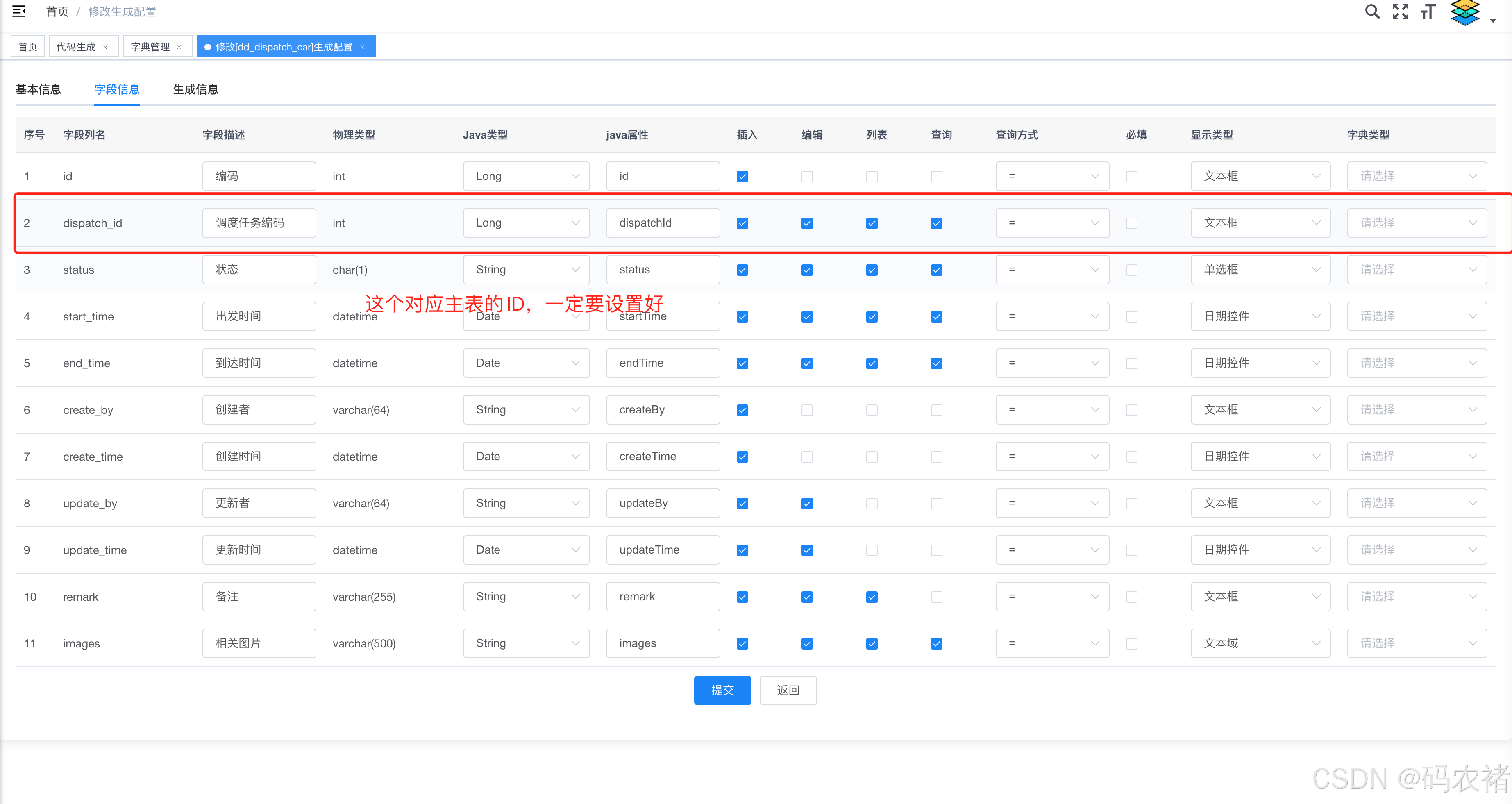
Task: Uncheck 查询 for the images row
Action: tap(936, 644)
